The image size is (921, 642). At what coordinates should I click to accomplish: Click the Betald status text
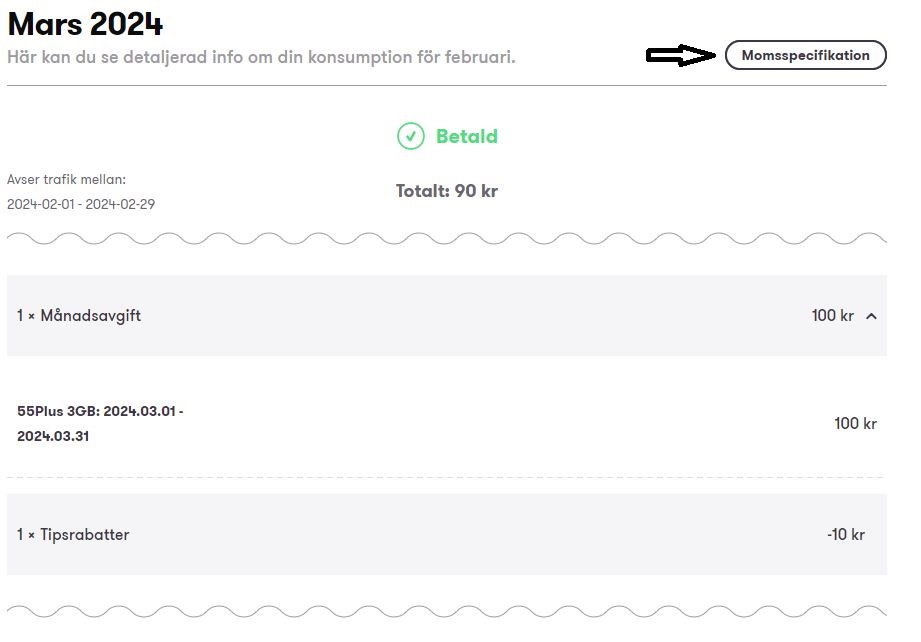pyautogui.click(x=466, y=136)
